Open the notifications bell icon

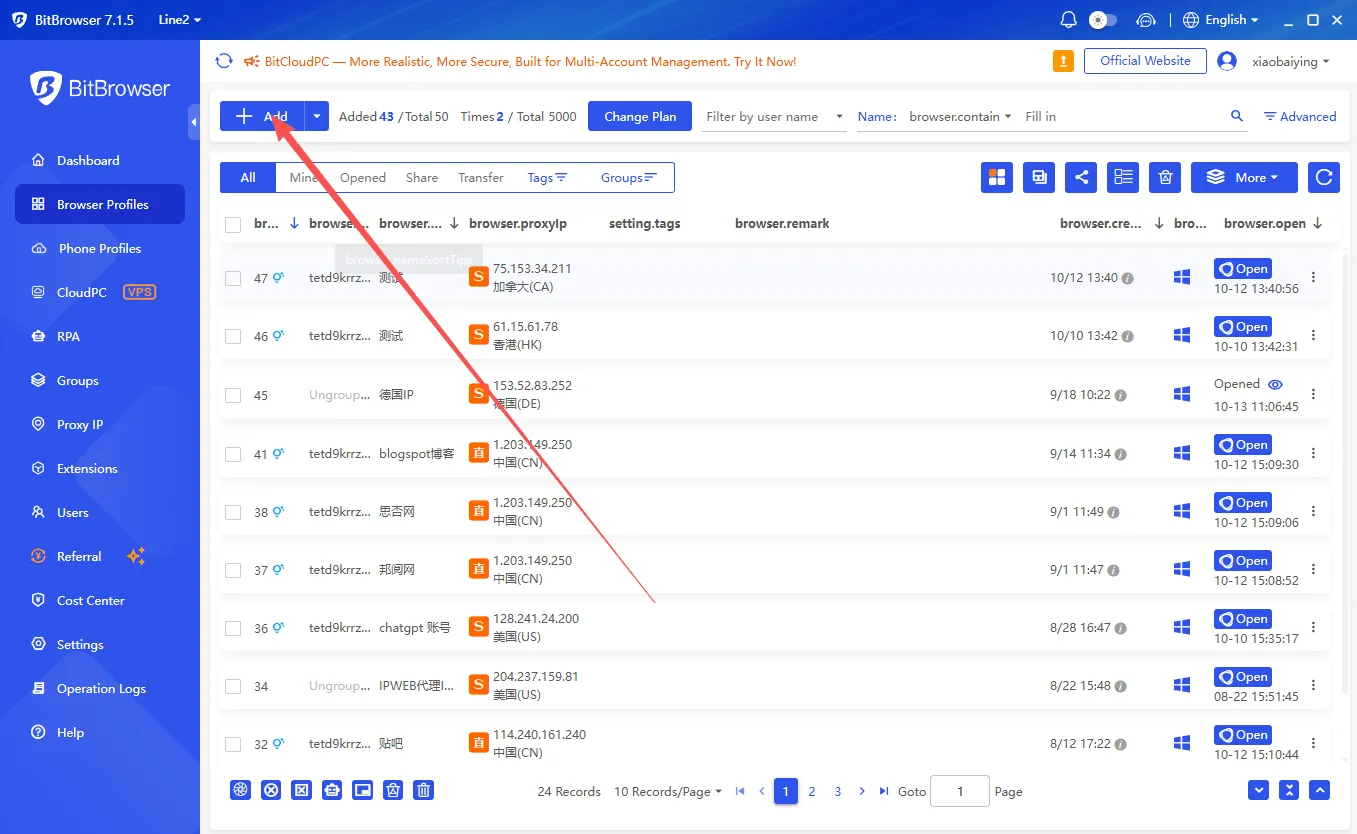[1068, 20]
